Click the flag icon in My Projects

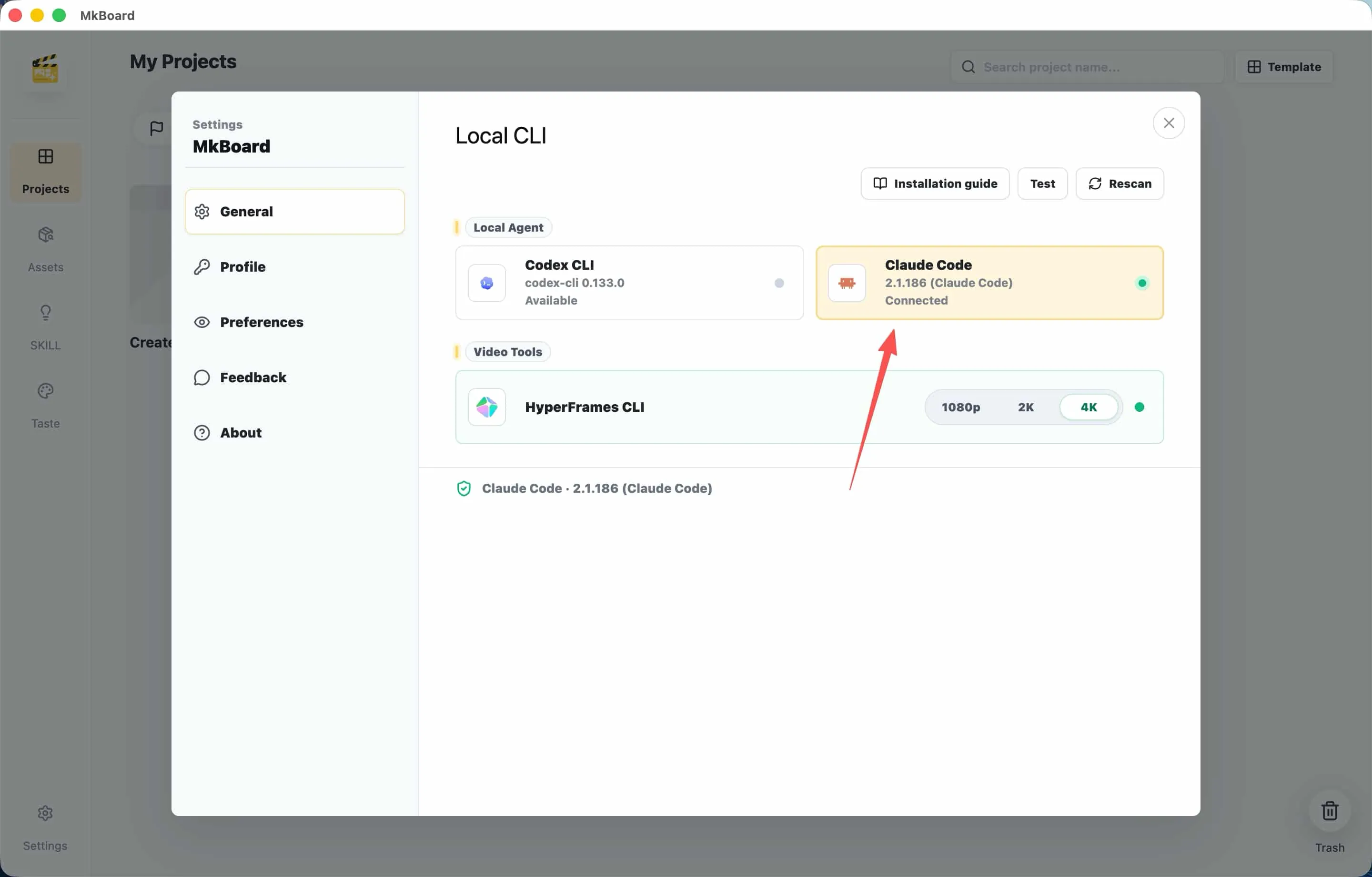click(156, 128)
